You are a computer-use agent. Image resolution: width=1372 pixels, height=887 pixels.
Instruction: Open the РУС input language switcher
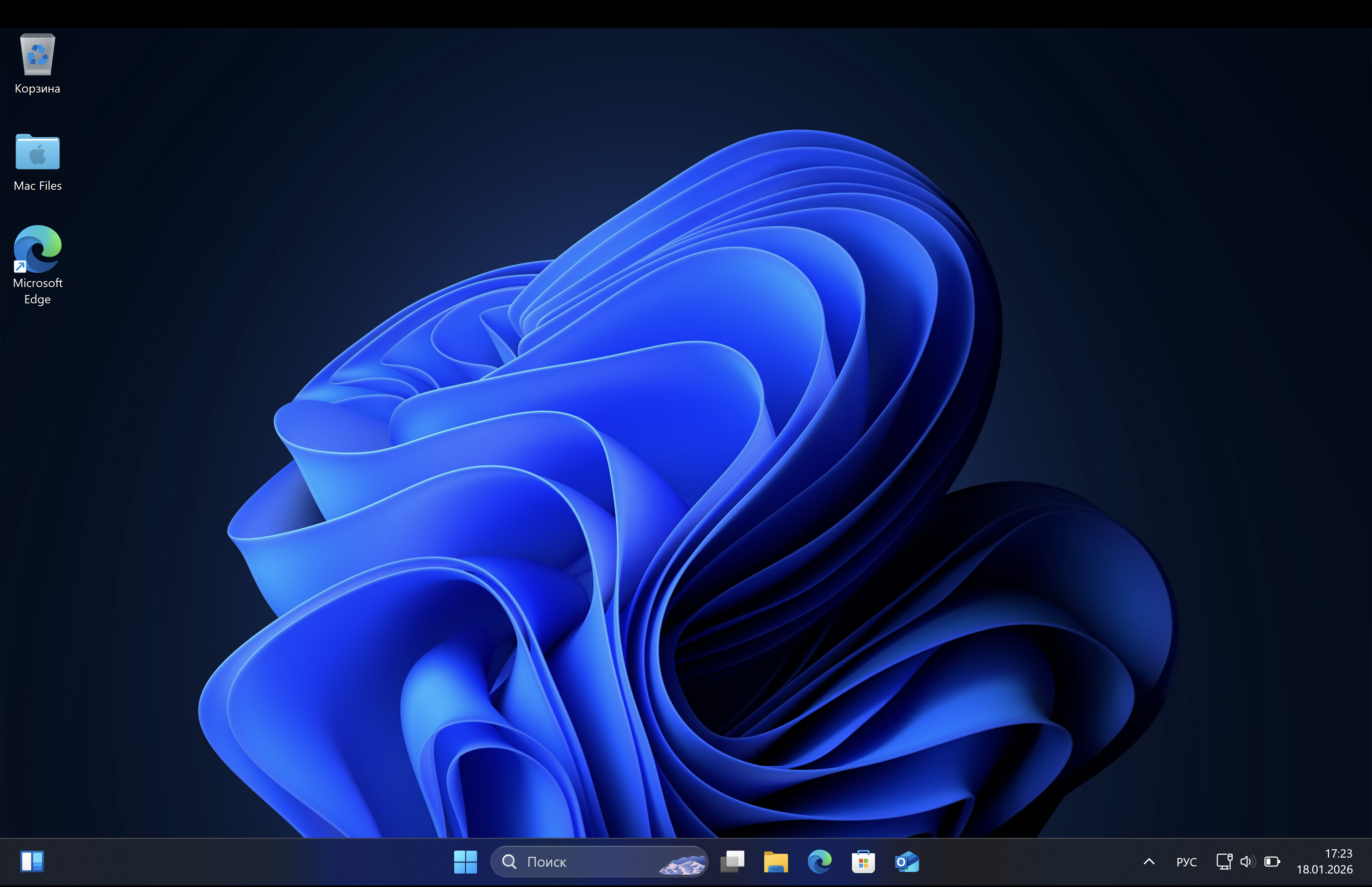(1187, 862)
